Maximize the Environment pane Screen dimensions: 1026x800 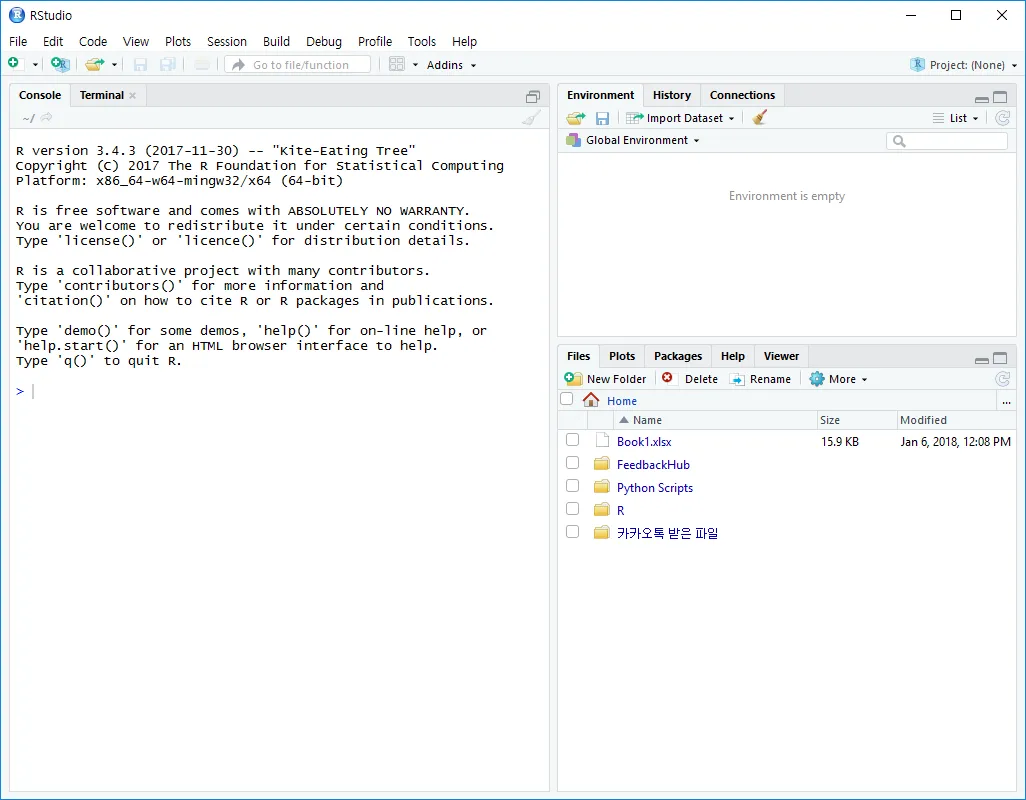[1000, 97]
